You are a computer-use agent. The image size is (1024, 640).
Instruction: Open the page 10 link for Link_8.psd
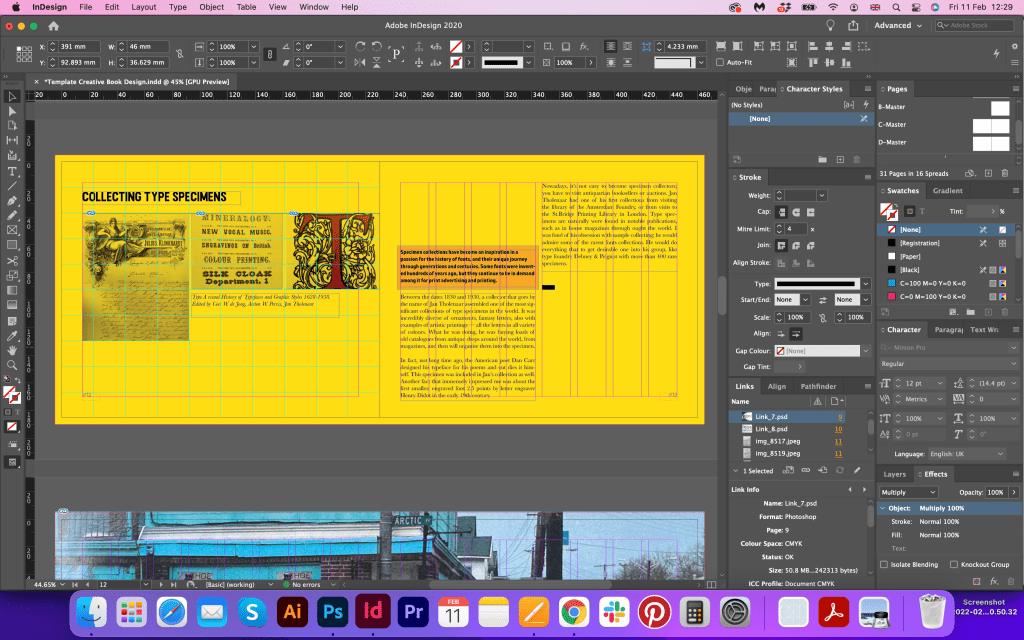pos(838,429)
